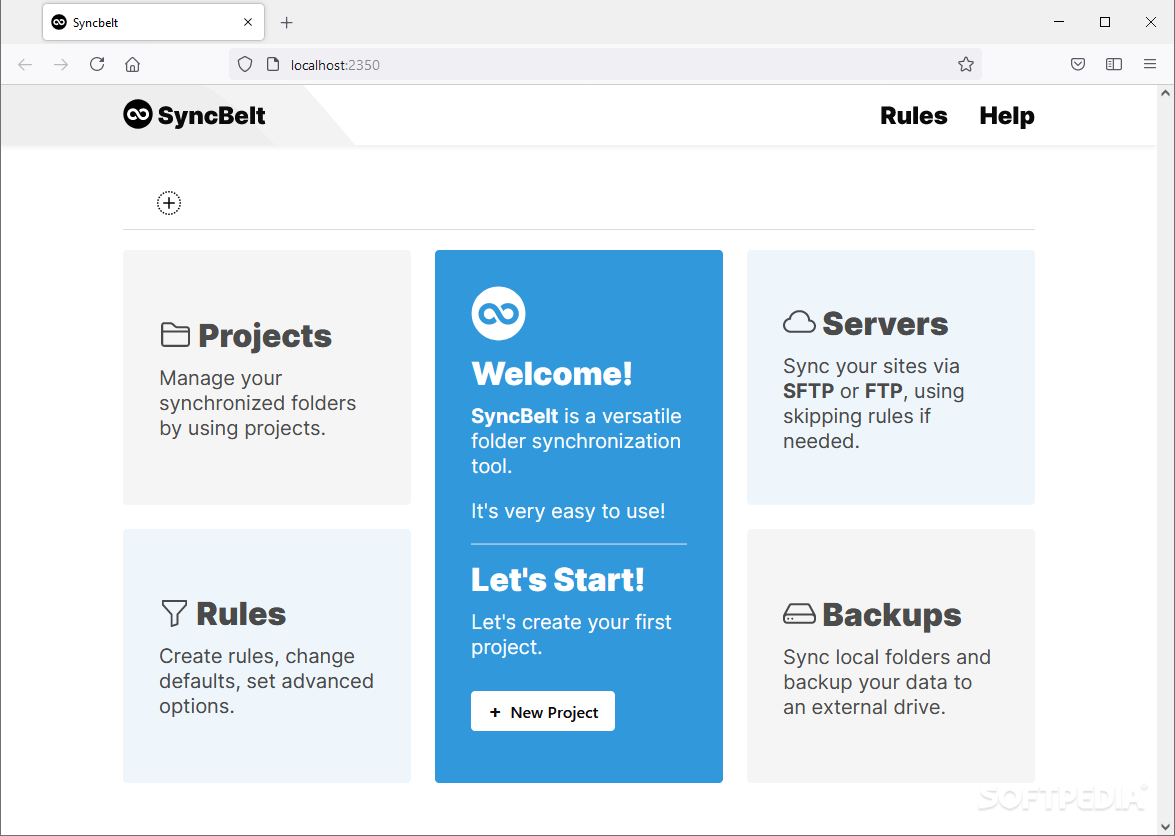Click the Let's create your first project text
Image resolution: width=1175 pixels, height=836 pixels.
(x=571, y=634)
